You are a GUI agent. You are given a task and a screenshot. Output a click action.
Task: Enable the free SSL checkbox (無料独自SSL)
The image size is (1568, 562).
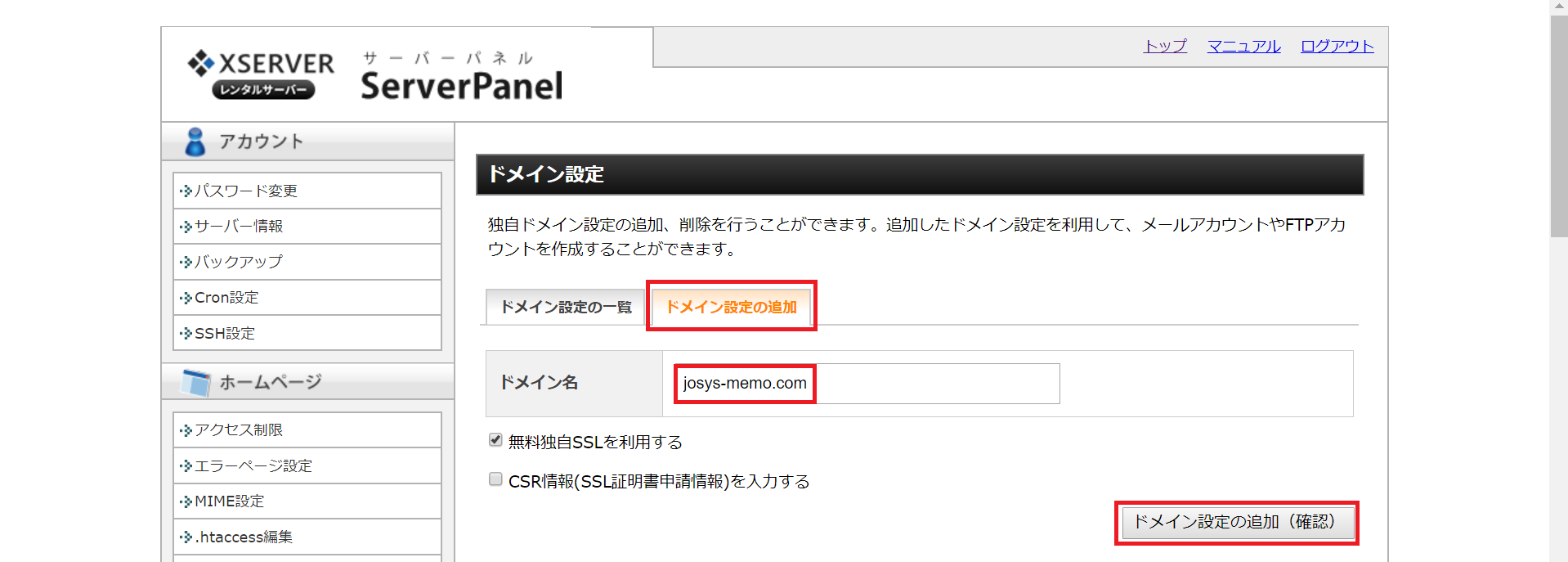495,440
